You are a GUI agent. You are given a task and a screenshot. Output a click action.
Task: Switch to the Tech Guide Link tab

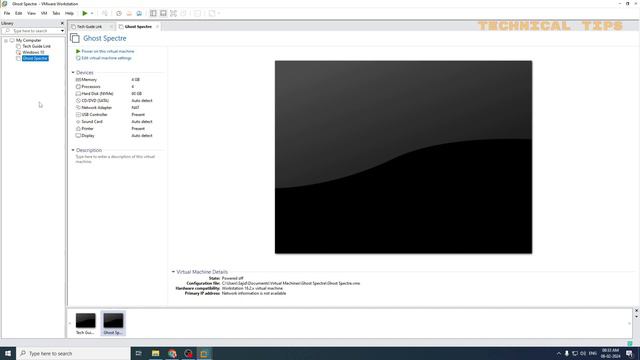coord(89,27)
